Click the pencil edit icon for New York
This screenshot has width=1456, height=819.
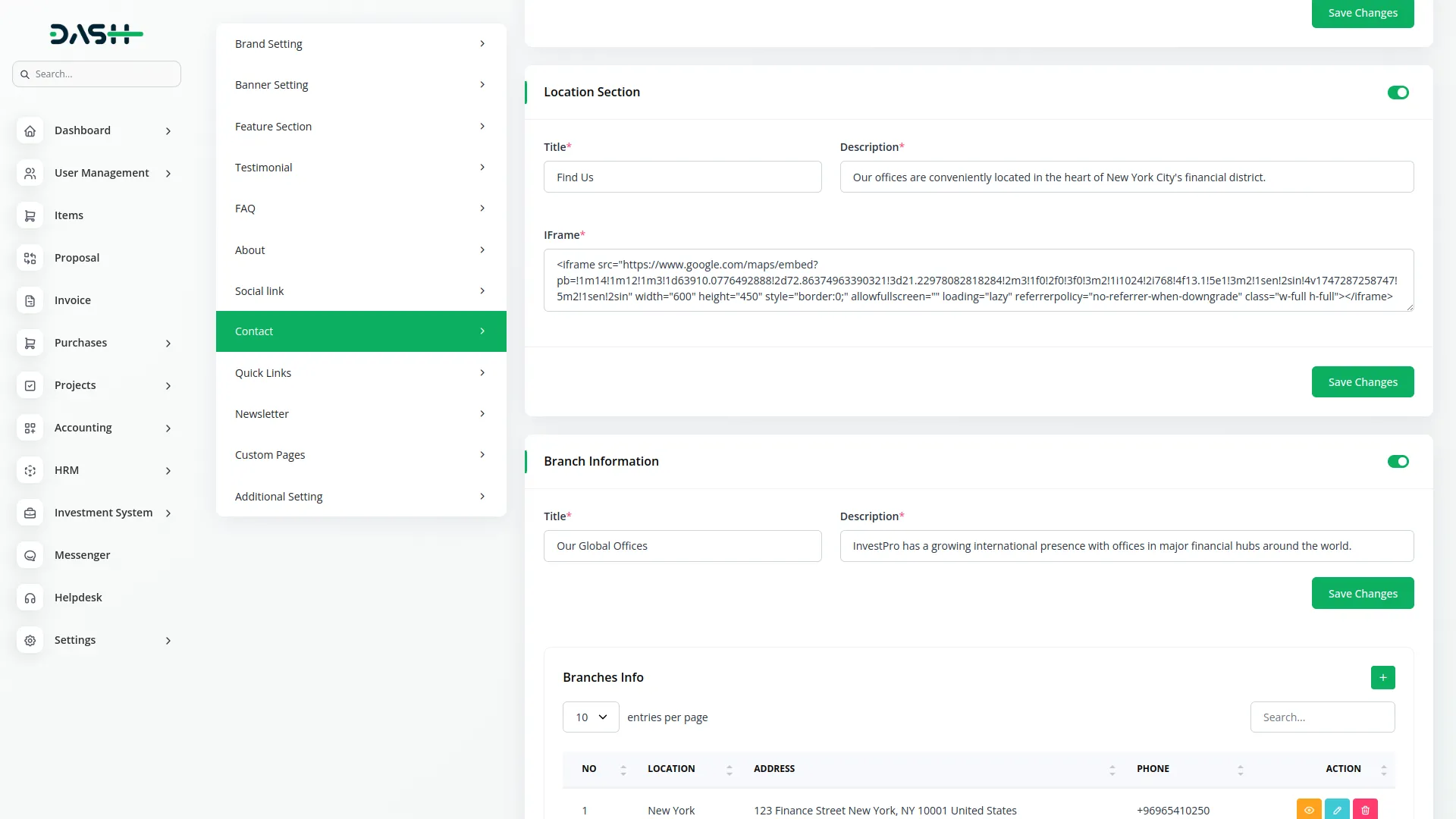(x=1337, y=810)
